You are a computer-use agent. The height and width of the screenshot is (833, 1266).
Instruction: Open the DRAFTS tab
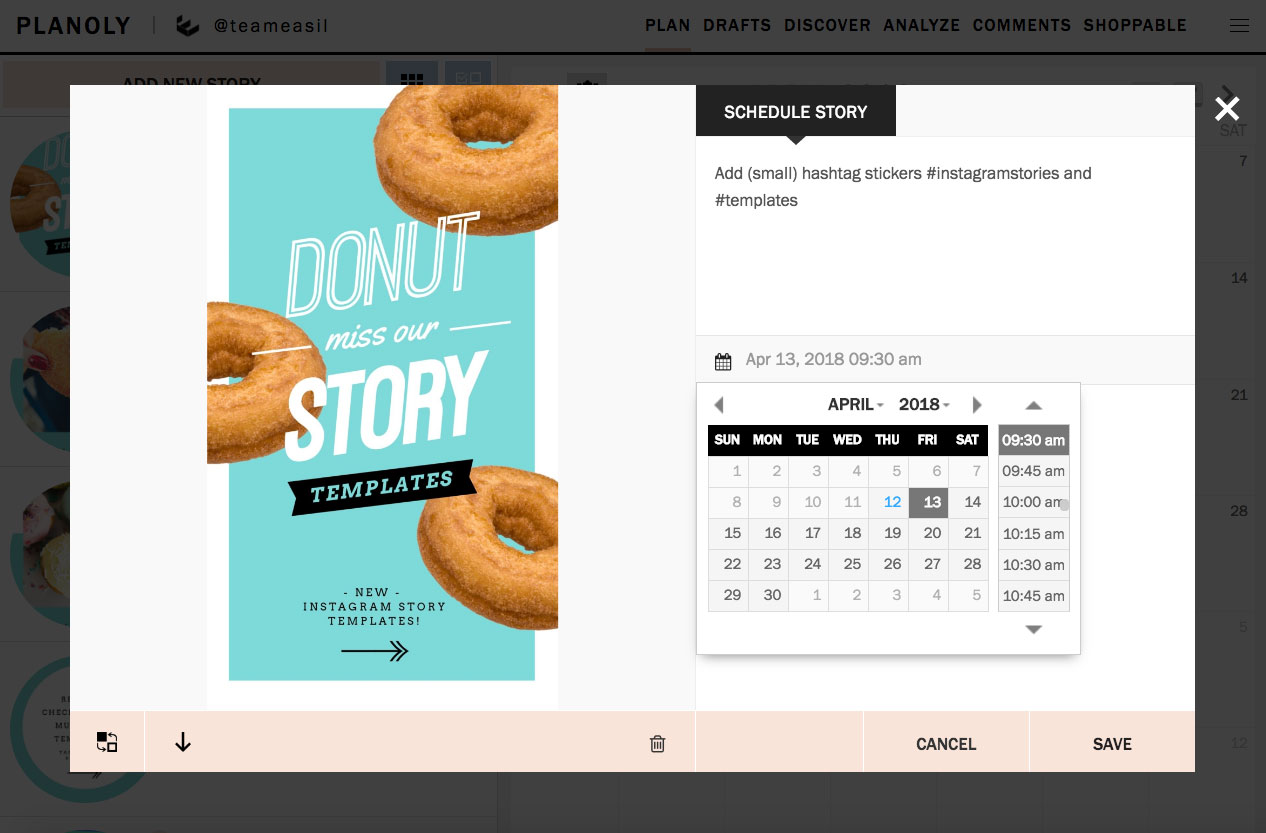click(x=736, y=26)
